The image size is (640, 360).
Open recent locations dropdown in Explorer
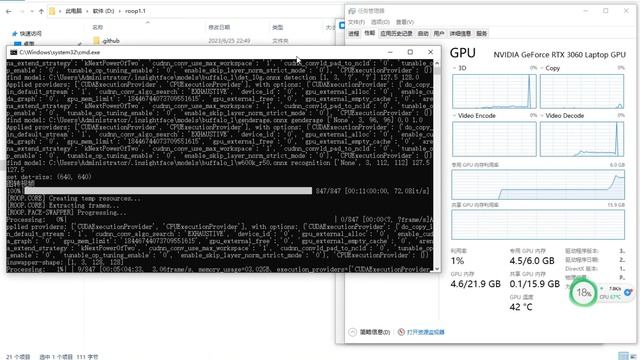coord(32,11)
